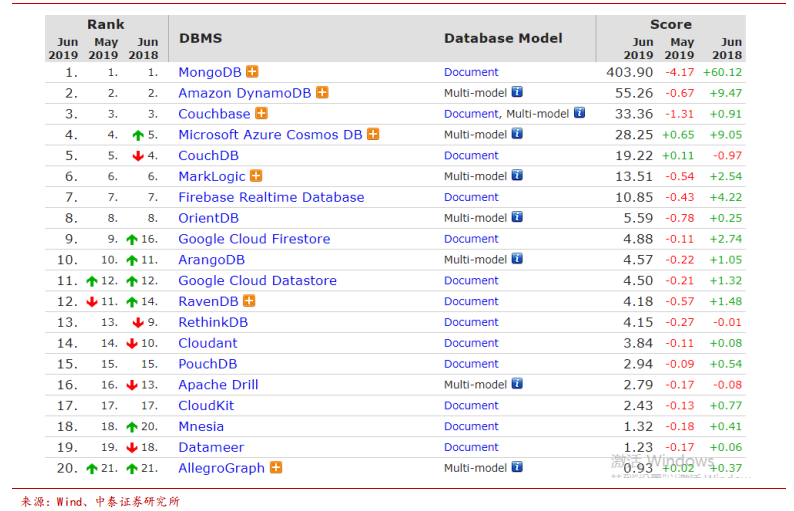Click the info icon in Microsoft Azure Cosmos DB row
Viewport: 794px width, 511px height.
[517, 133]
